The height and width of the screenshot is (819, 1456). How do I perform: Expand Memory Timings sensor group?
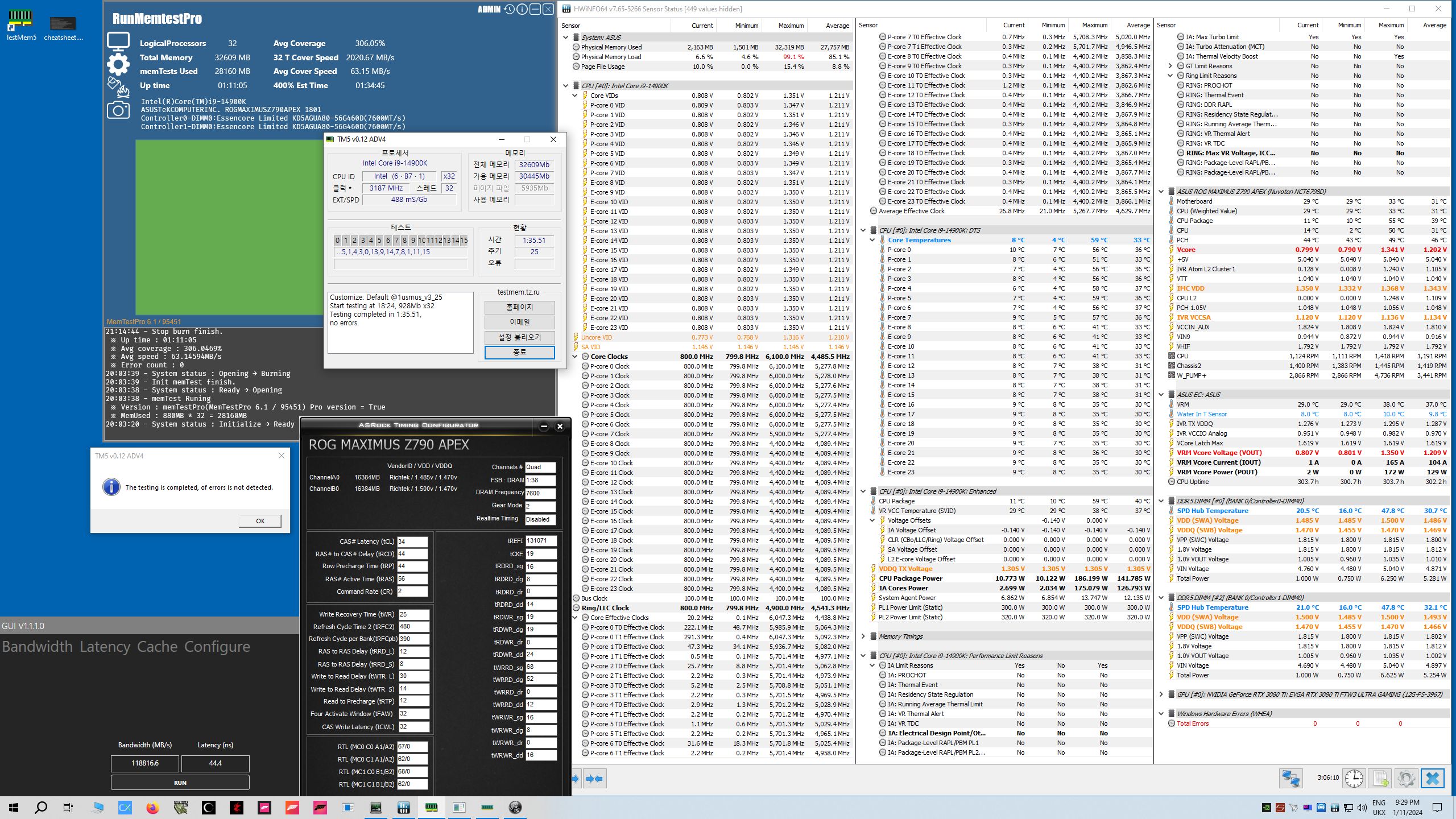click(863, 636)
